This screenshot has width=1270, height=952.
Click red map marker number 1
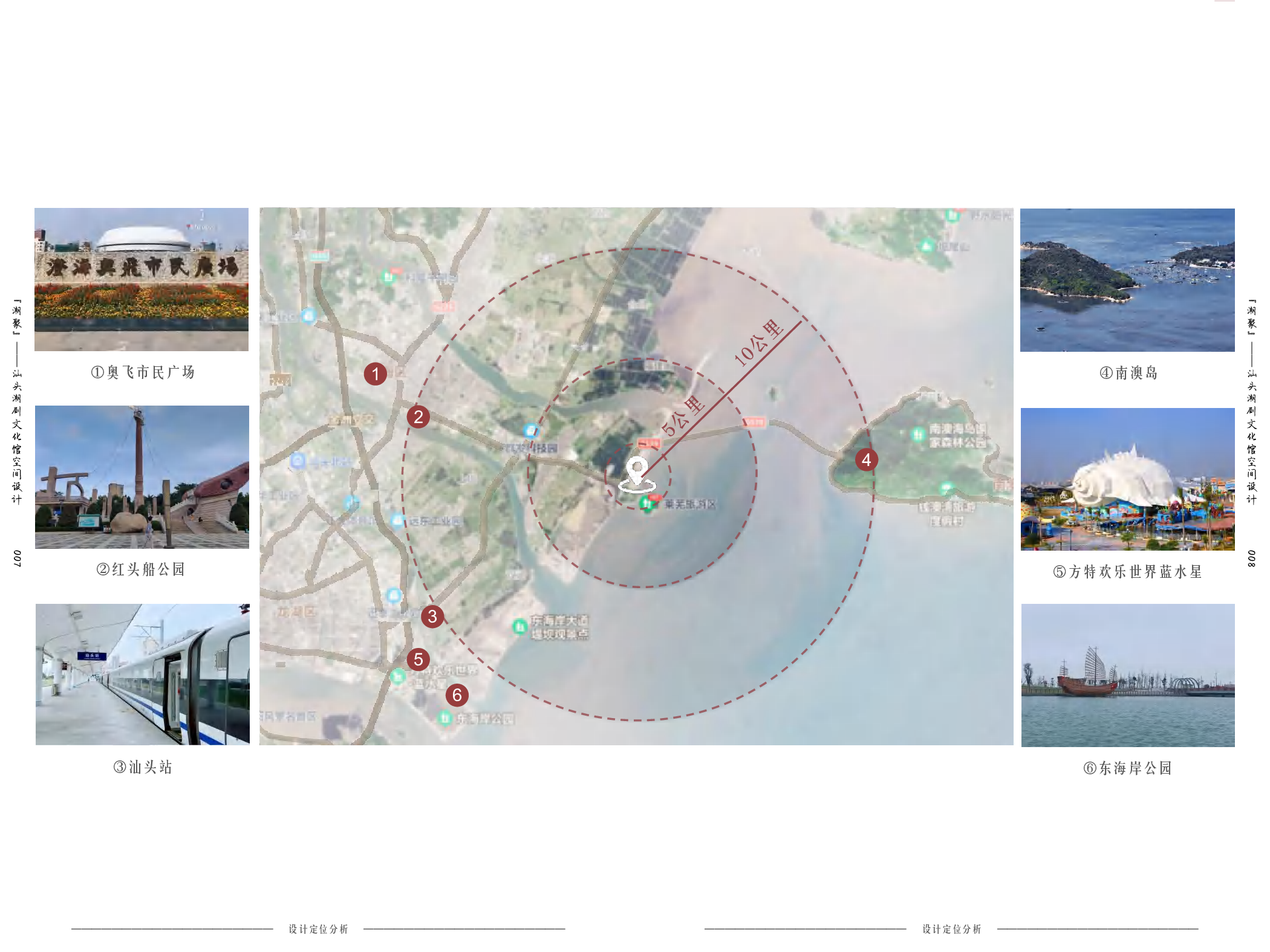[375, 374]
